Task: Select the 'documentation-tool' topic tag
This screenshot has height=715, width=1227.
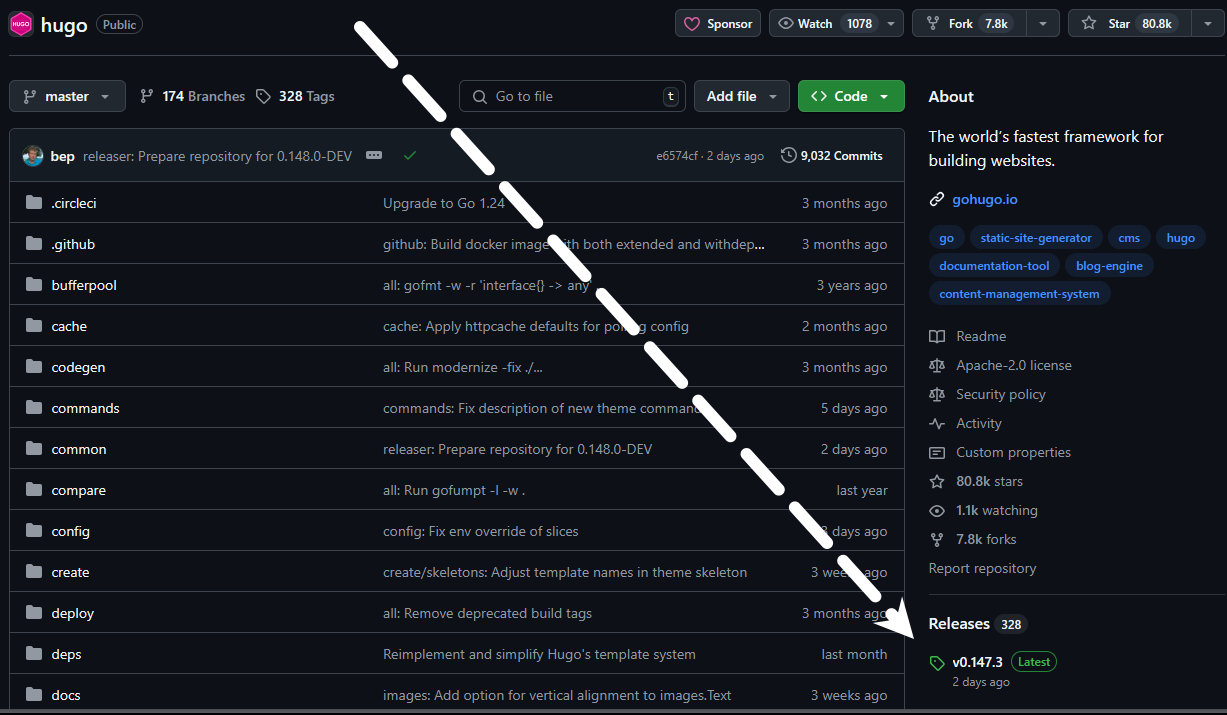Action: point(994,266)
